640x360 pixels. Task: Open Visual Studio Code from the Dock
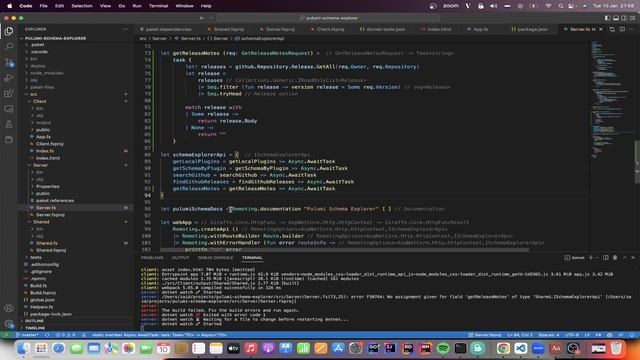pos(520,348)
